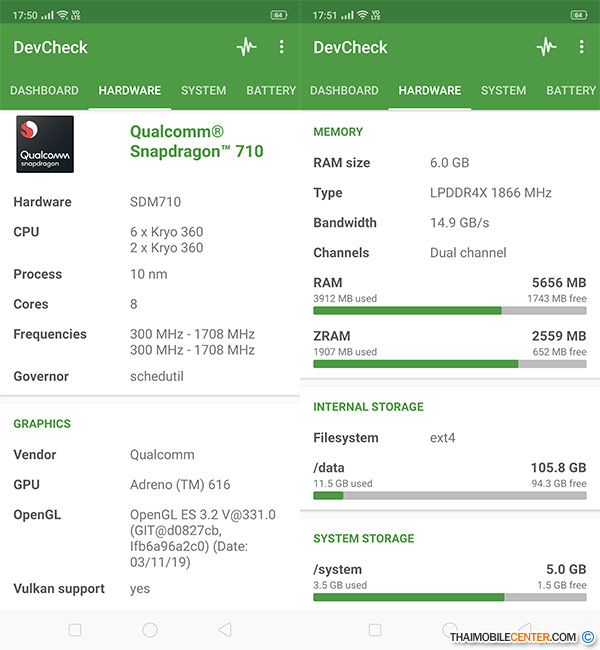The height and width of the screenshot is (650, 600).
Task: Tap the Wi-Fi icon in the left status bar
Action: click(x=63, y=15)
